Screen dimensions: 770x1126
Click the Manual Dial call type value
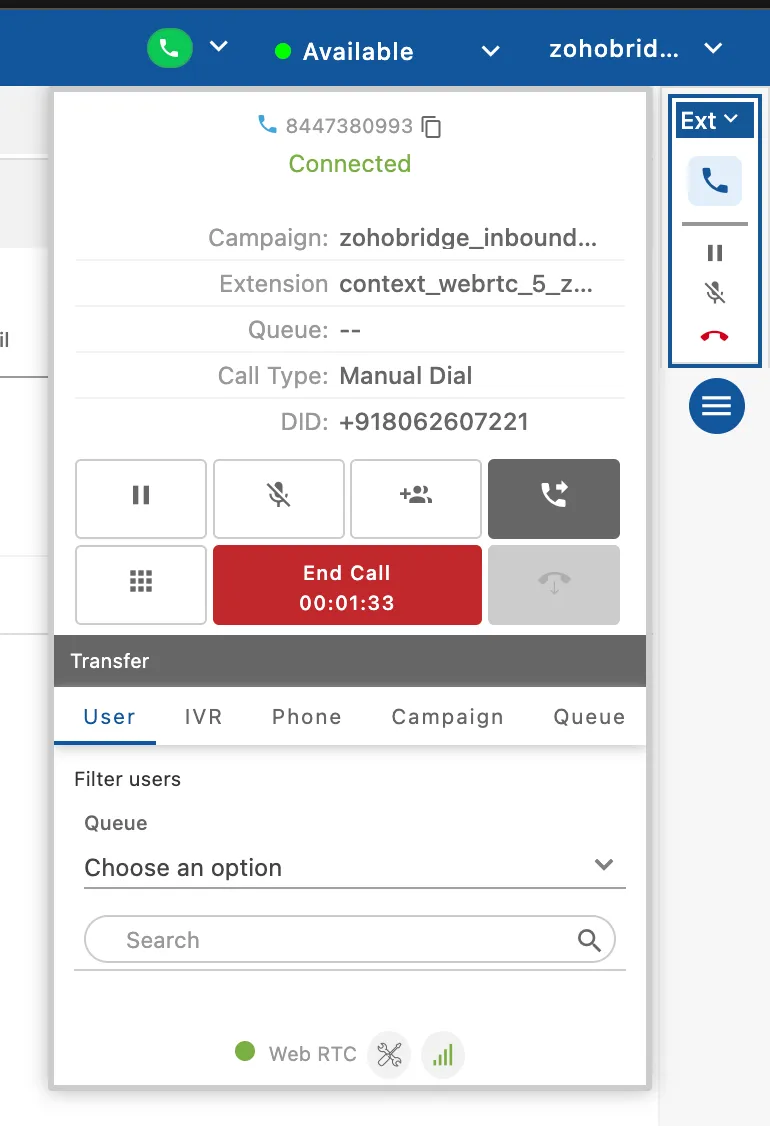(x=406, y=376)
